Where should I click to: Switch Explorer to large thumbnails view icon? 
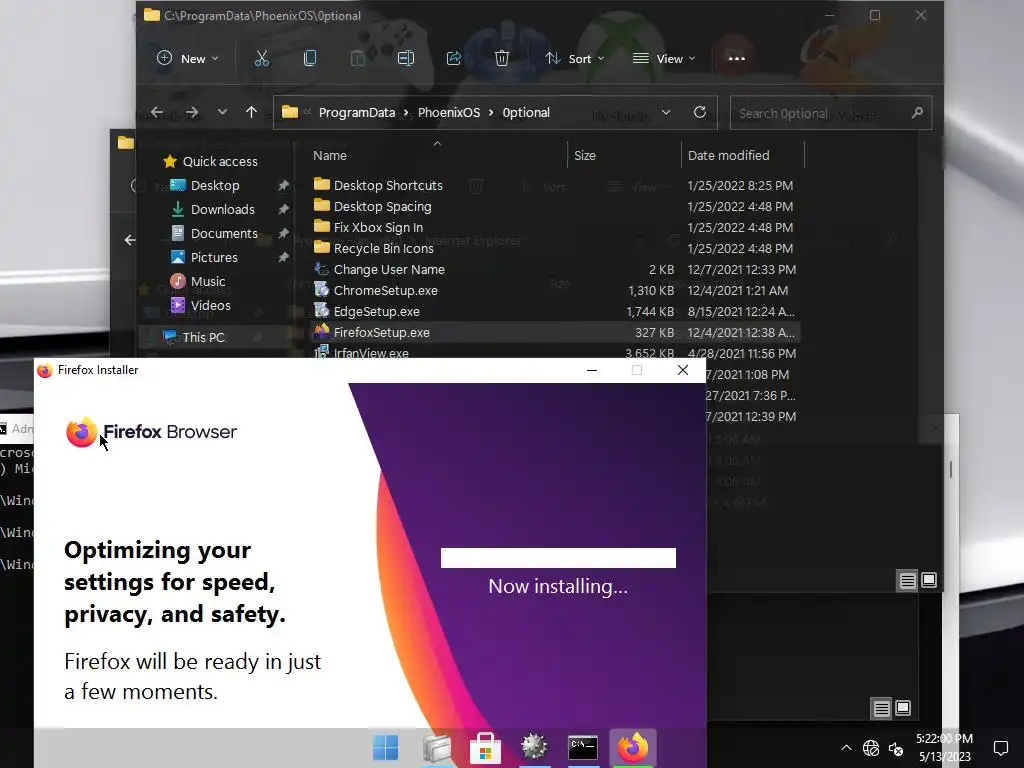coord(929,580)
